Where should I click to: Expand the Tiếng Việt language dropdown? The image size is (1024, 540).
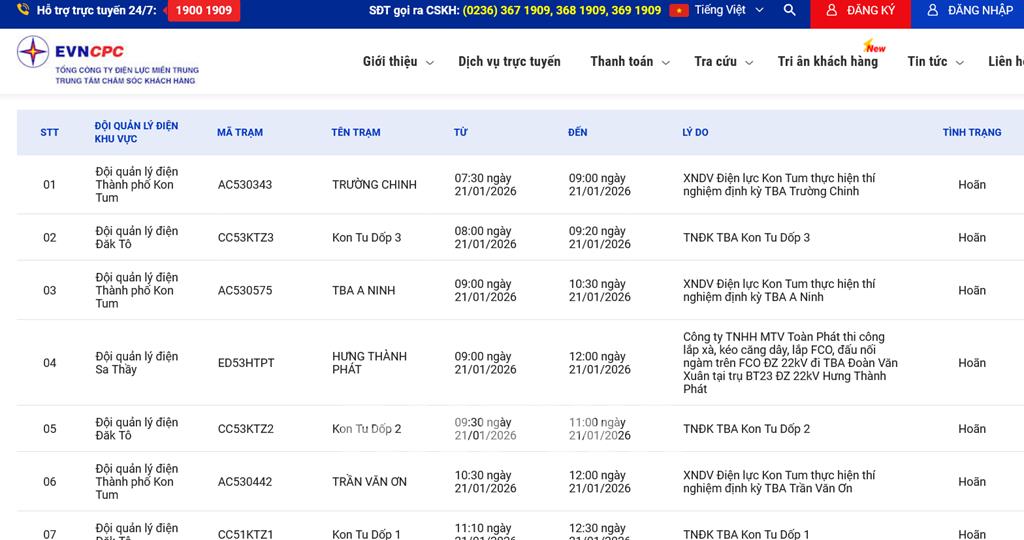[759, 10]
